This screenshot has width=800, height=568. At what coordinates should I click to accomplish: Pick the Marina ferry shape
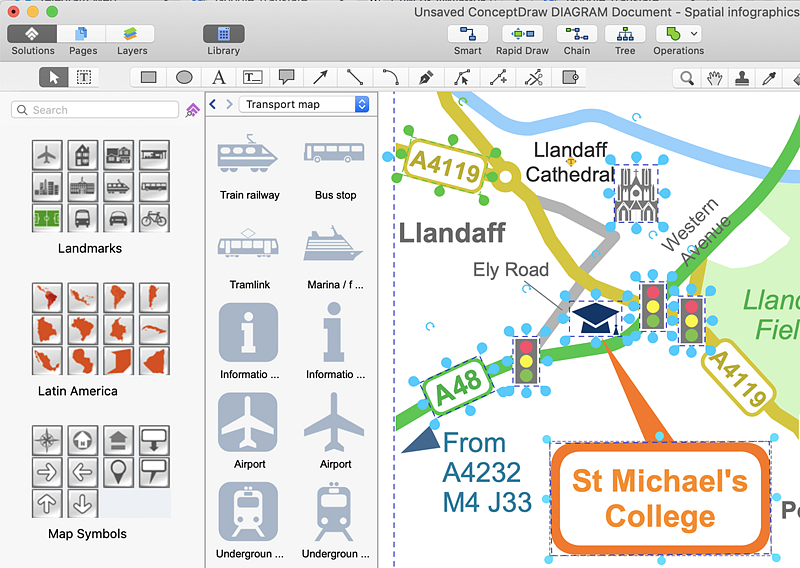click(x=333, y=243)
